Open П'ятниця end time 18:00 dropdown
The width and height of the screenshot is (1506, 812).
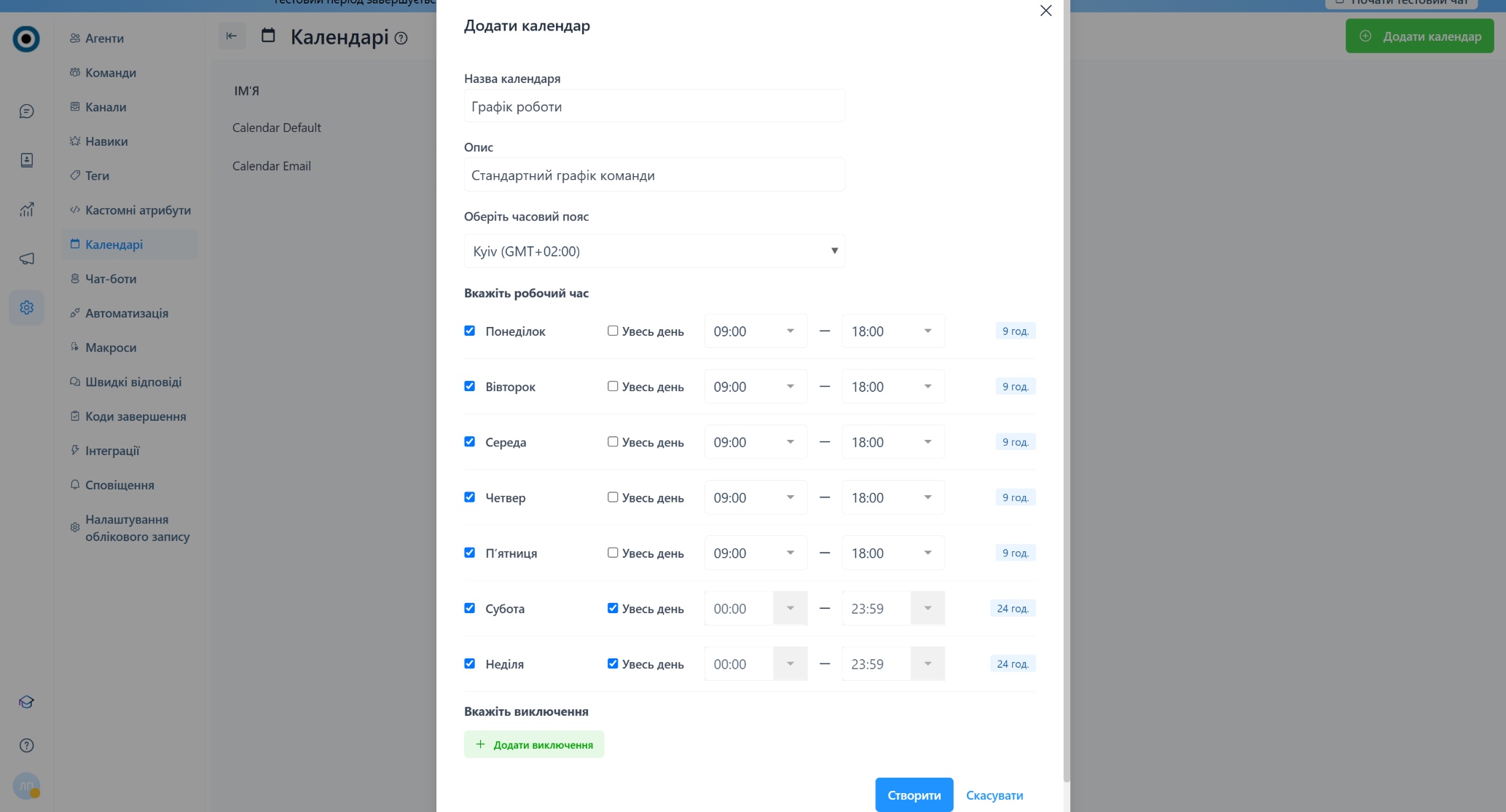[893, 553]
